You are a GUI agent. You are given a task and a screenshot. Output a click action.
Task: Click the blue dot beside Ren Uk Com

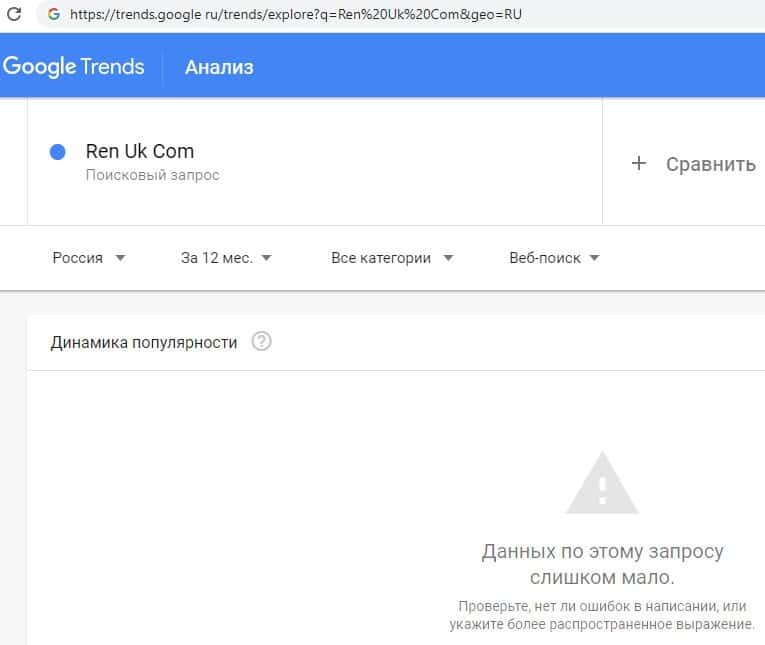(58, 152)
